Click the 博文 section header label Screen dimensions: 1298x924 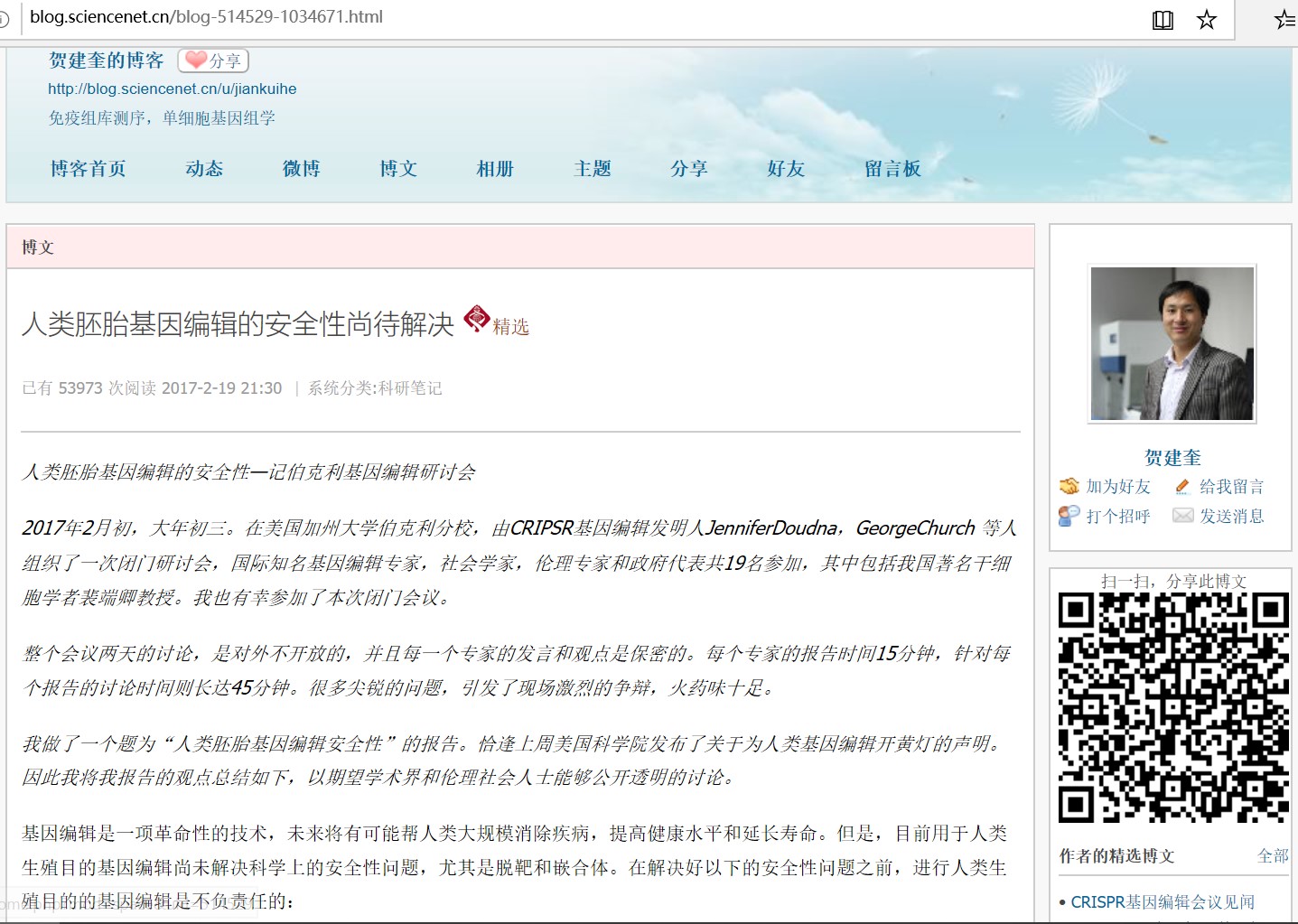click(38, 247)
